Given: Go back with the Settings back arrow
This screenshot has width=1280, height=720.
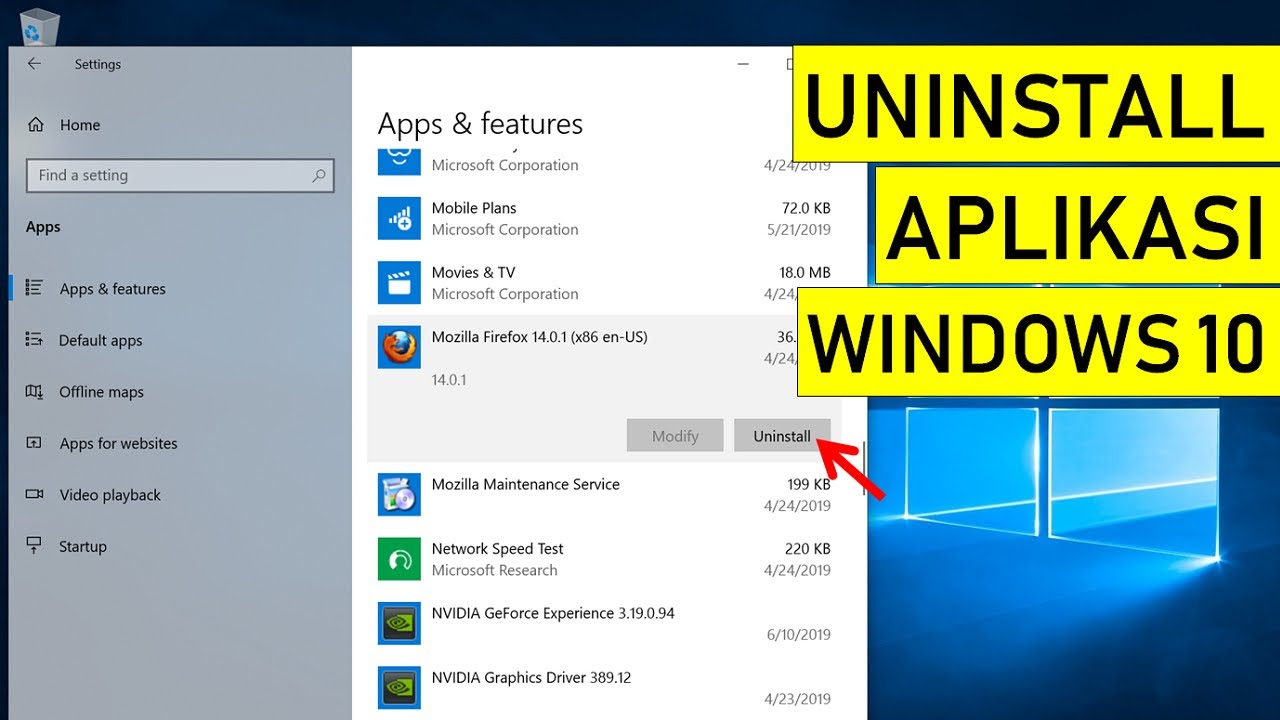Looking at the screenshot, I should coord(34,63).
